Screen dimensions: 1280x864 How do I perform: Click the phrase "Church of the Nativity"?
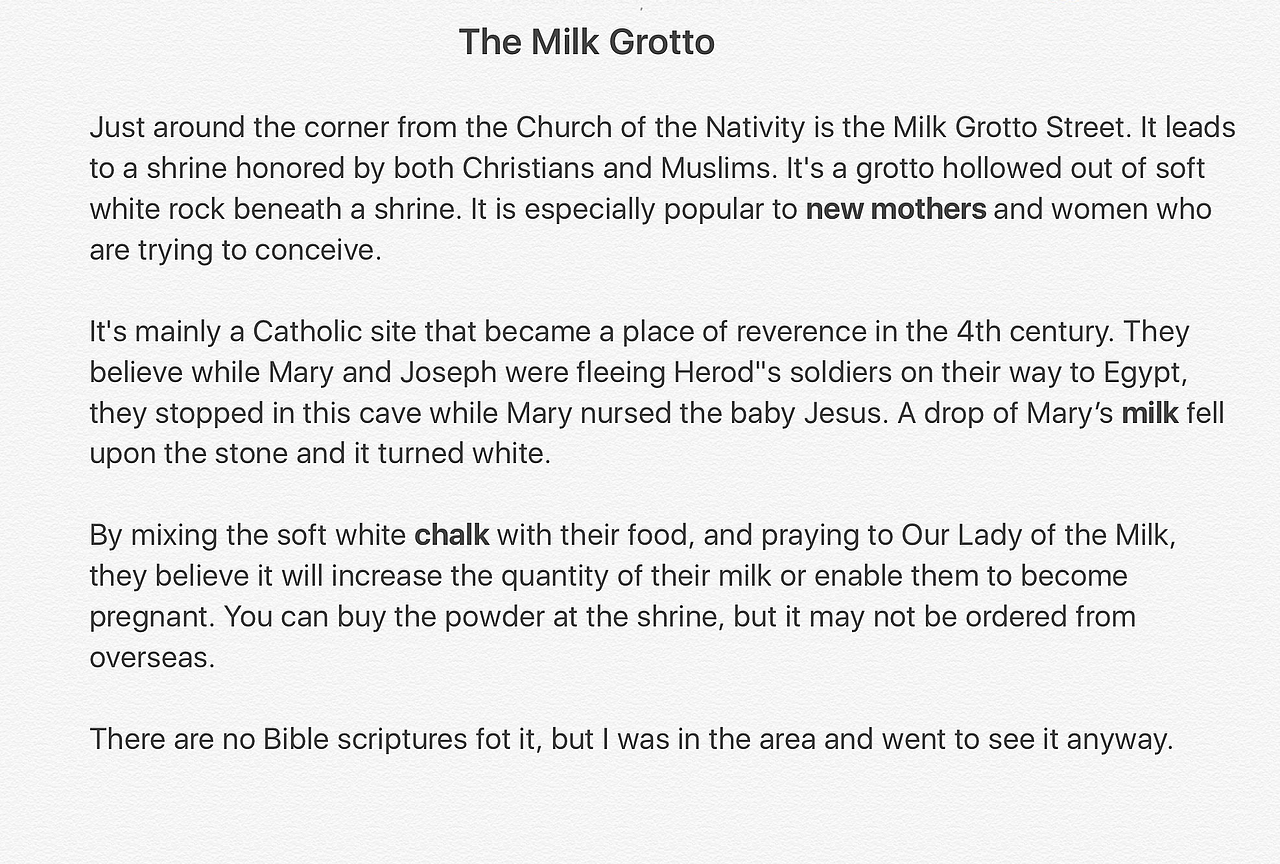point(660,128)
